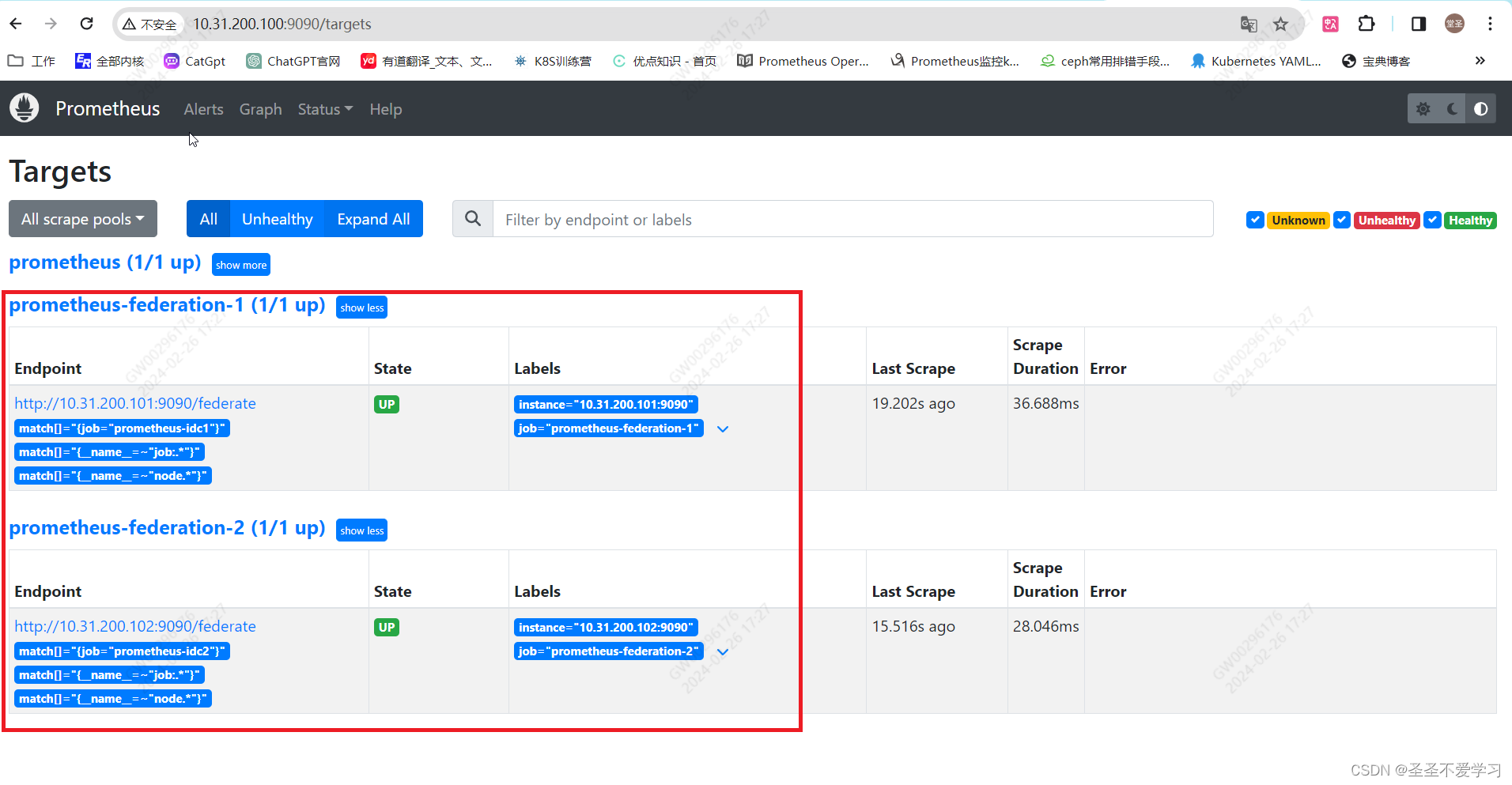Open the 10.31.200.101:9090/federate endpoint link
This screenshot has width=1512, height=785.
[135, 403]
